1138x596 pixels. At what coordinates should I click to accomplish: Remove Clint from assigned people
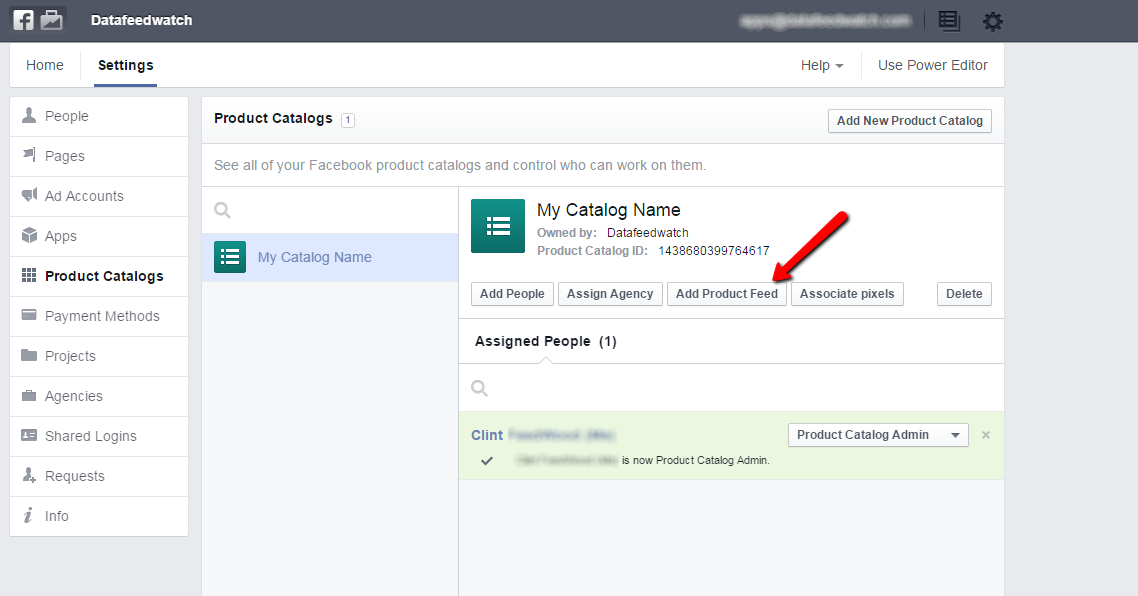(986, 435)
